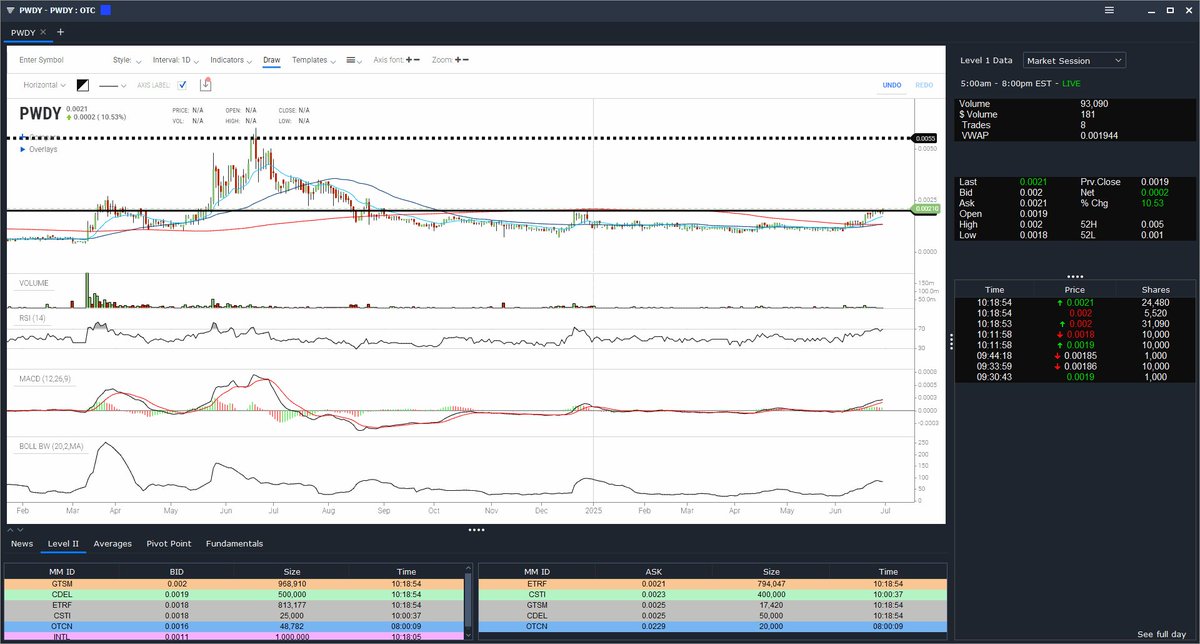Click the MM ID header in bid table
The image size is (1200, 644).
point(62,571)
